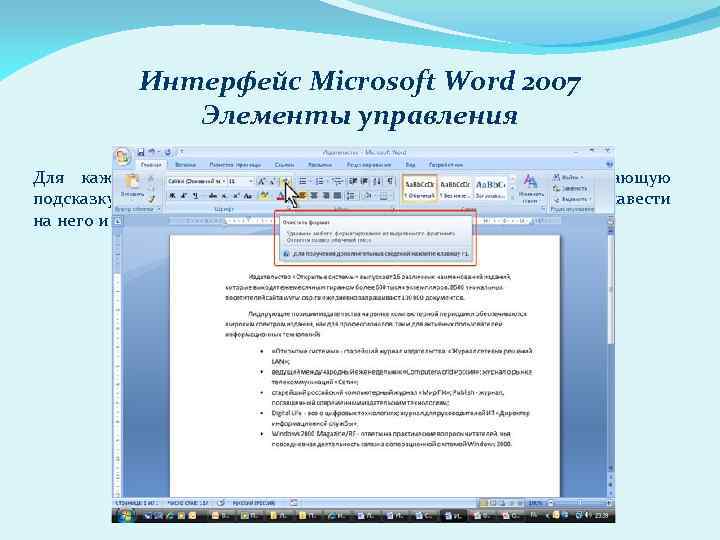This screenshot has height=540, width=720.
Task: Click the yellow text highlight color button
Action: pyautogui.click(x=264, y=196)
